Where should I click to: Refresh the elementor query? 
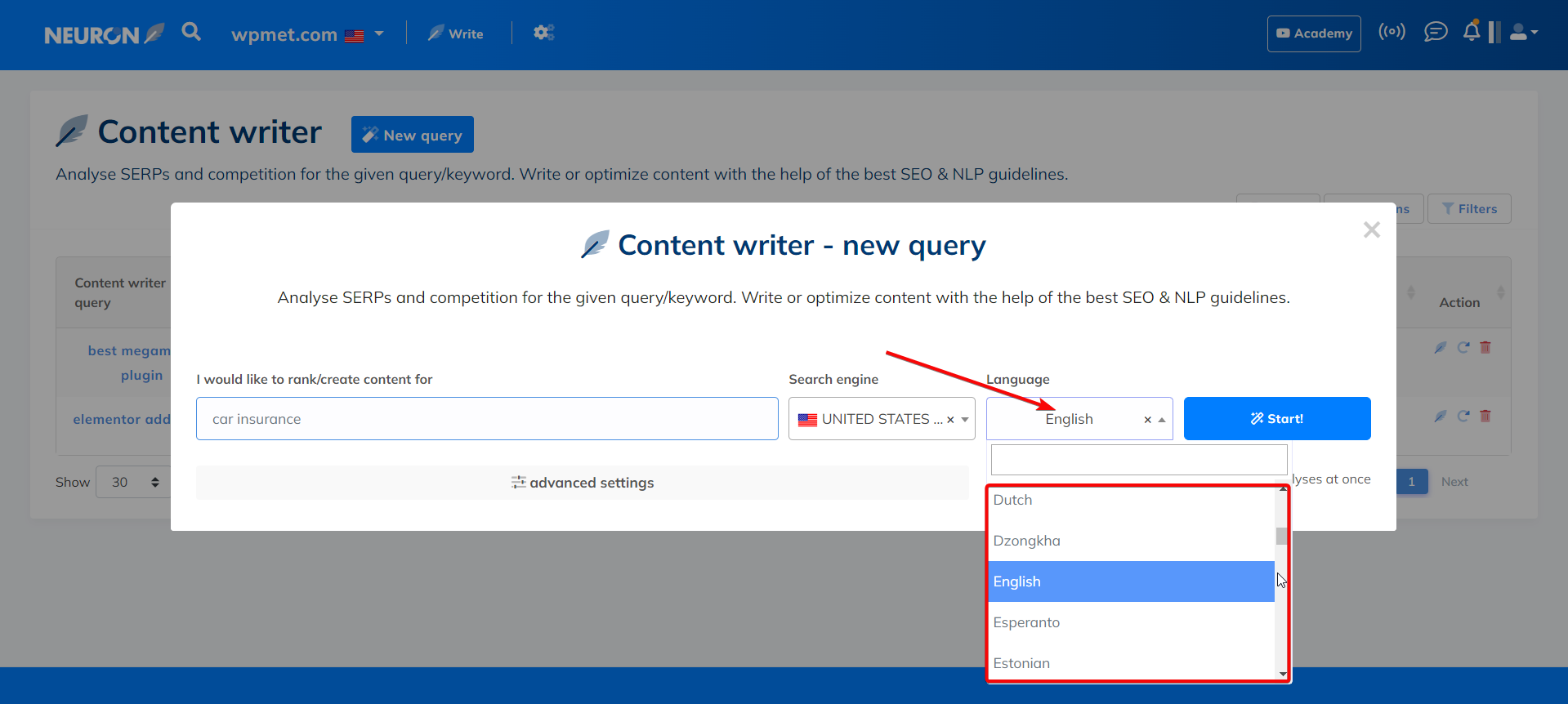[1463, 416]
